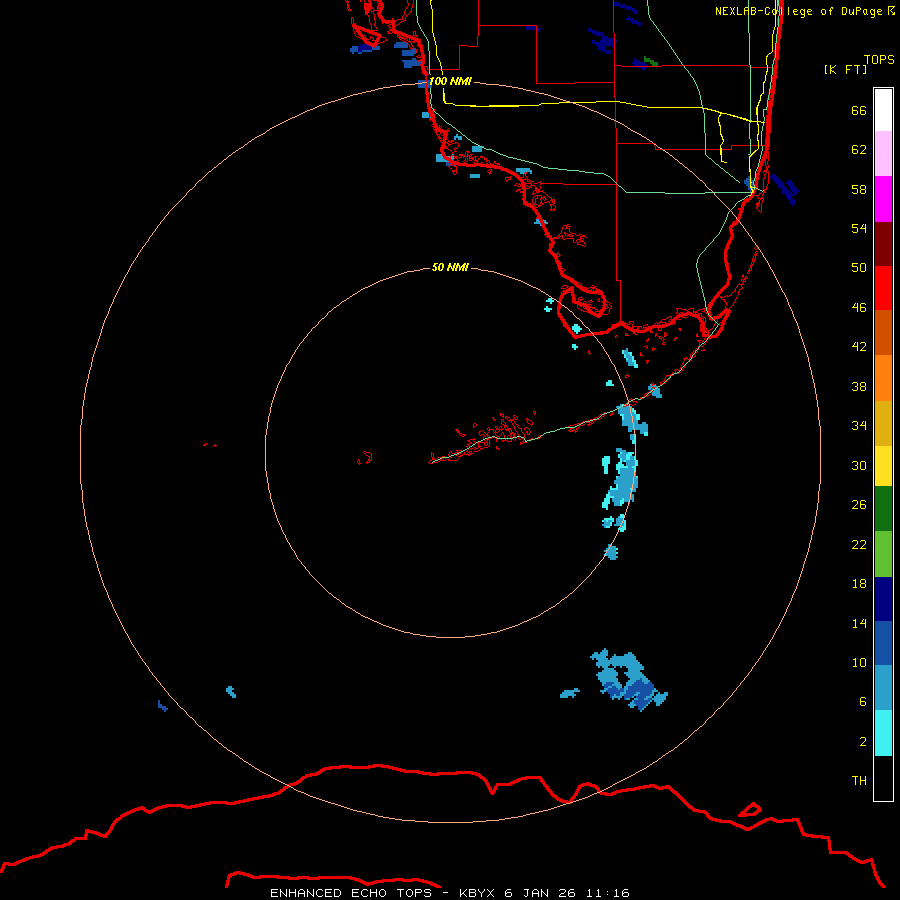Select the dark red (maroon) legend swatch
This screenshot has width=900, height=900.
point(883,244)
